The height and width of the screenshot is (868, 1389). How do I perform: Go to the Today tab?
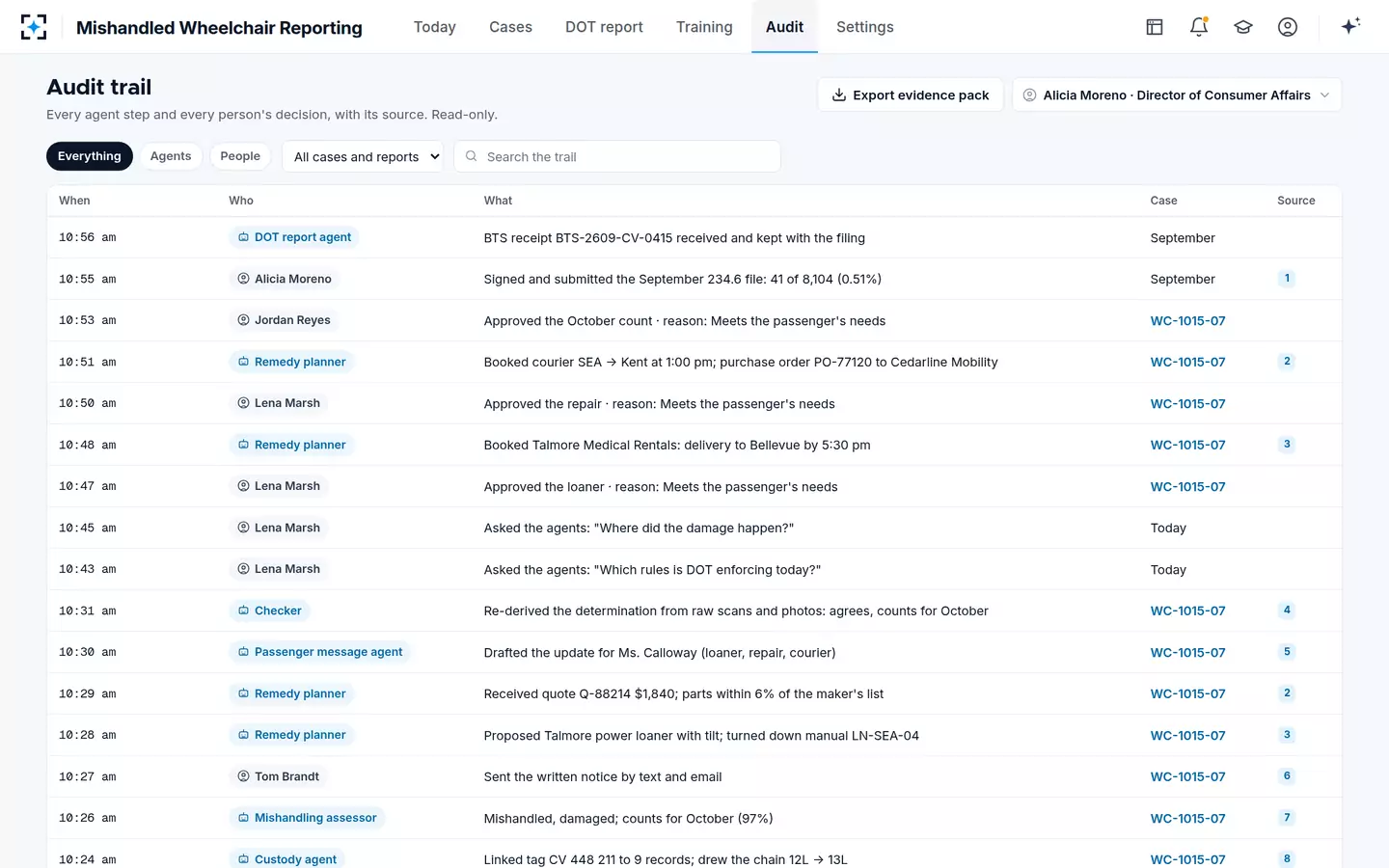(435, 27)
